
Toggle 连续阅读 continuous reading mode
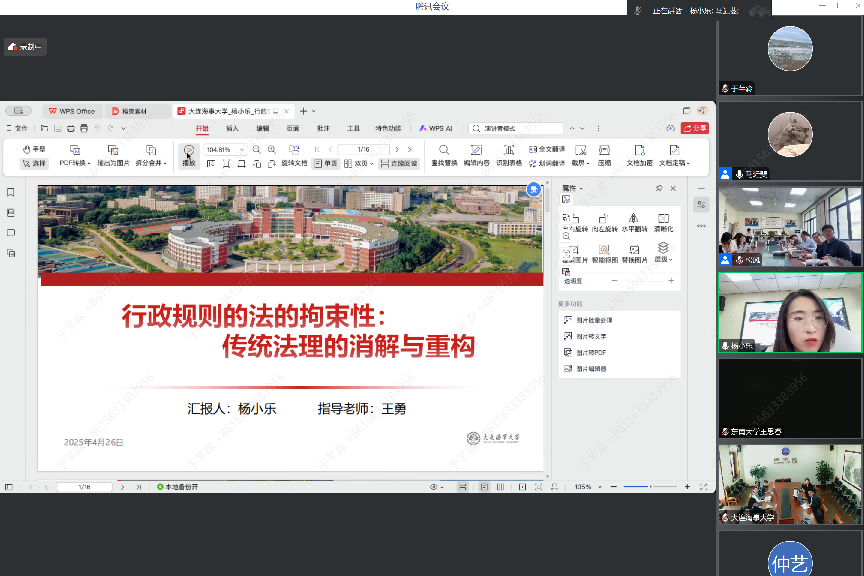pos(399,163)
